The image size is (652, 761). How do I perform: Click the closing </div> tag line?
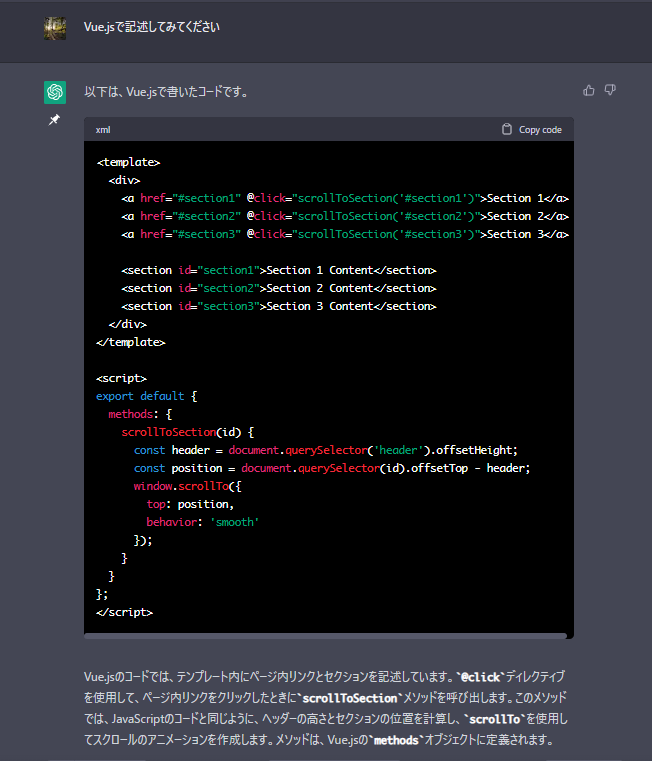point(128,324)
